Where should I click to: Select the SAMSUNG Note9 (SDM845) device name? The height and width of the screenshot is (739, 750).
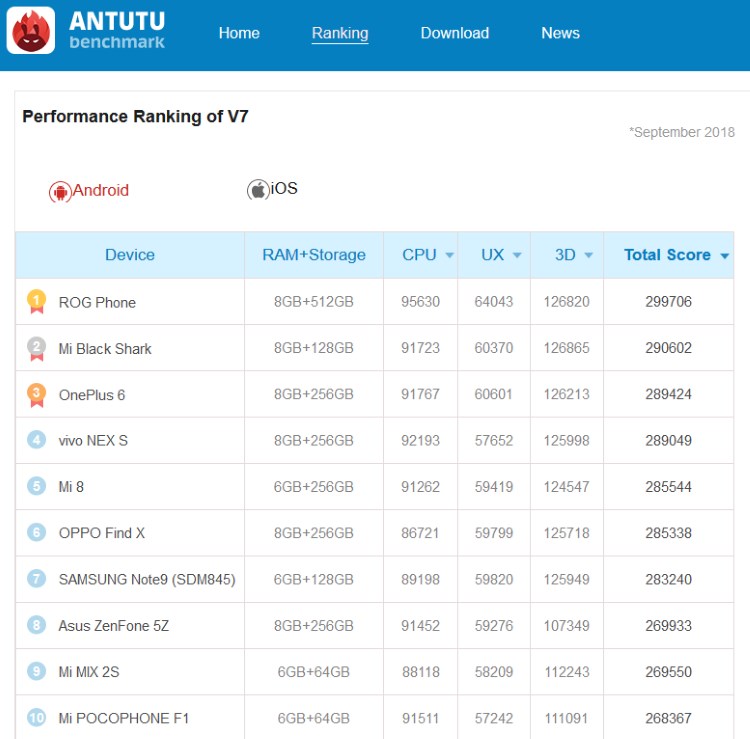tap(147, 579)
